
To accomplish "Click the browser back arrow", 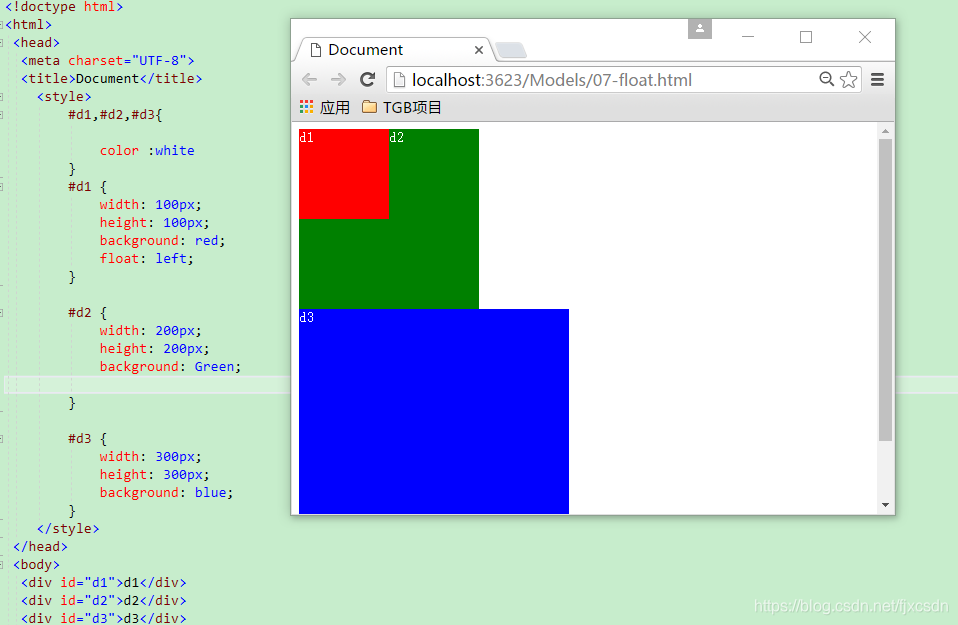I will (x=310, y=79).
